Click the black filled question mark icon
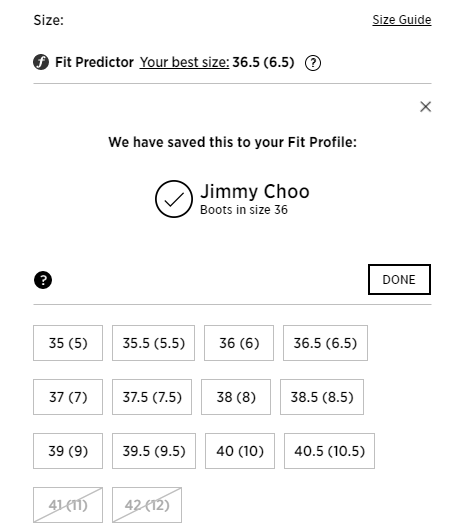The image size is (464, 532). click(x=43, y=280)
